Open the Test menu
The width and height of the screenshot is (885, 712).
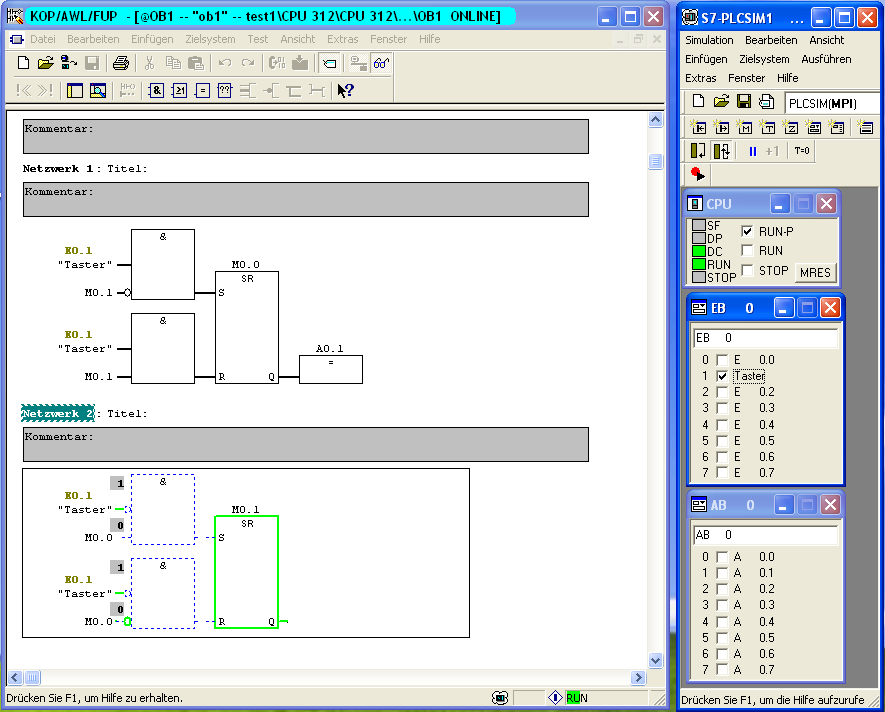[257, 39]
